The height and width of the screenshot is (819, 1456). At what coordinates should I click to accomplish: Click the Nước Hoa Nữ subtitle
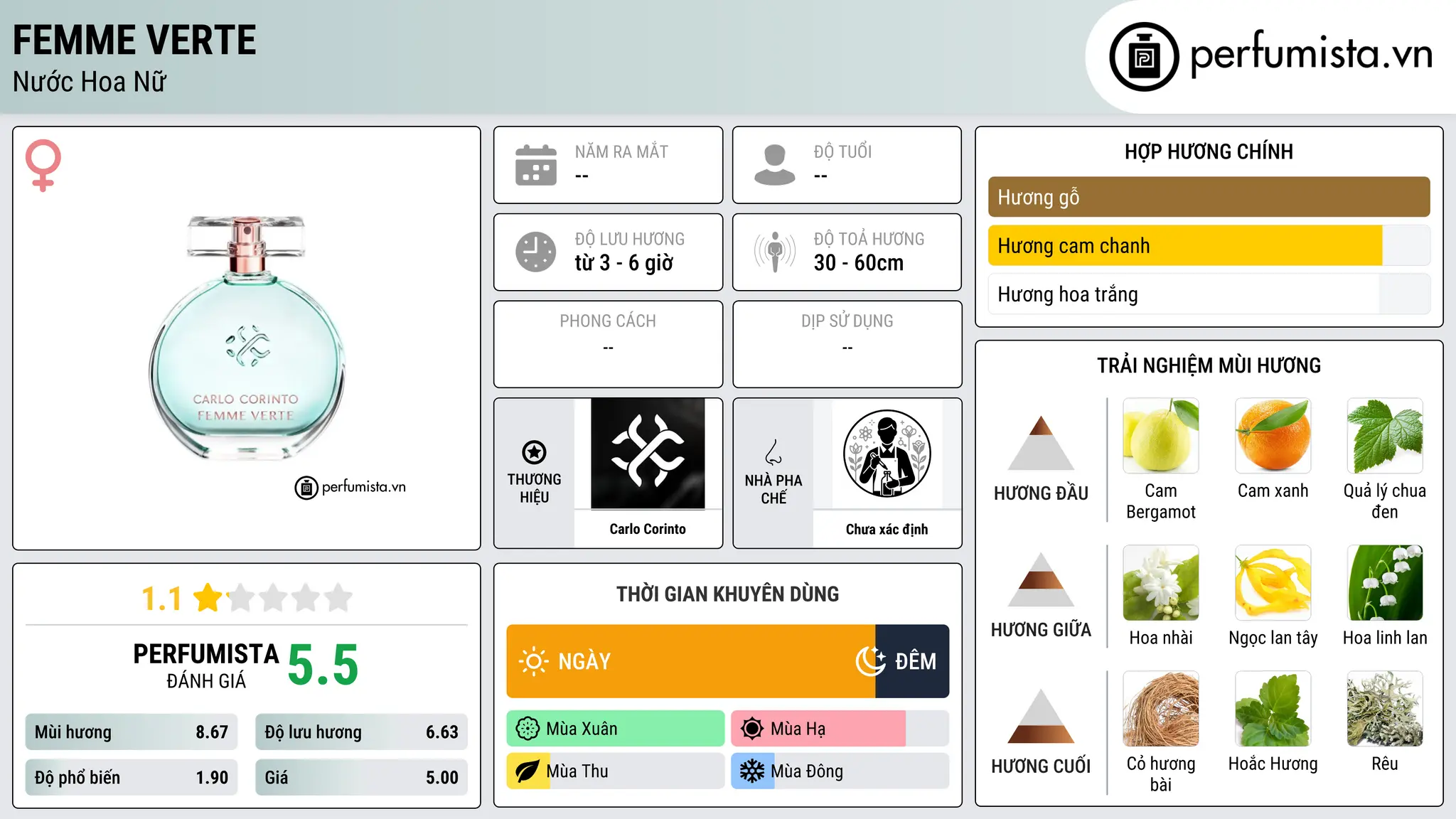90,82
